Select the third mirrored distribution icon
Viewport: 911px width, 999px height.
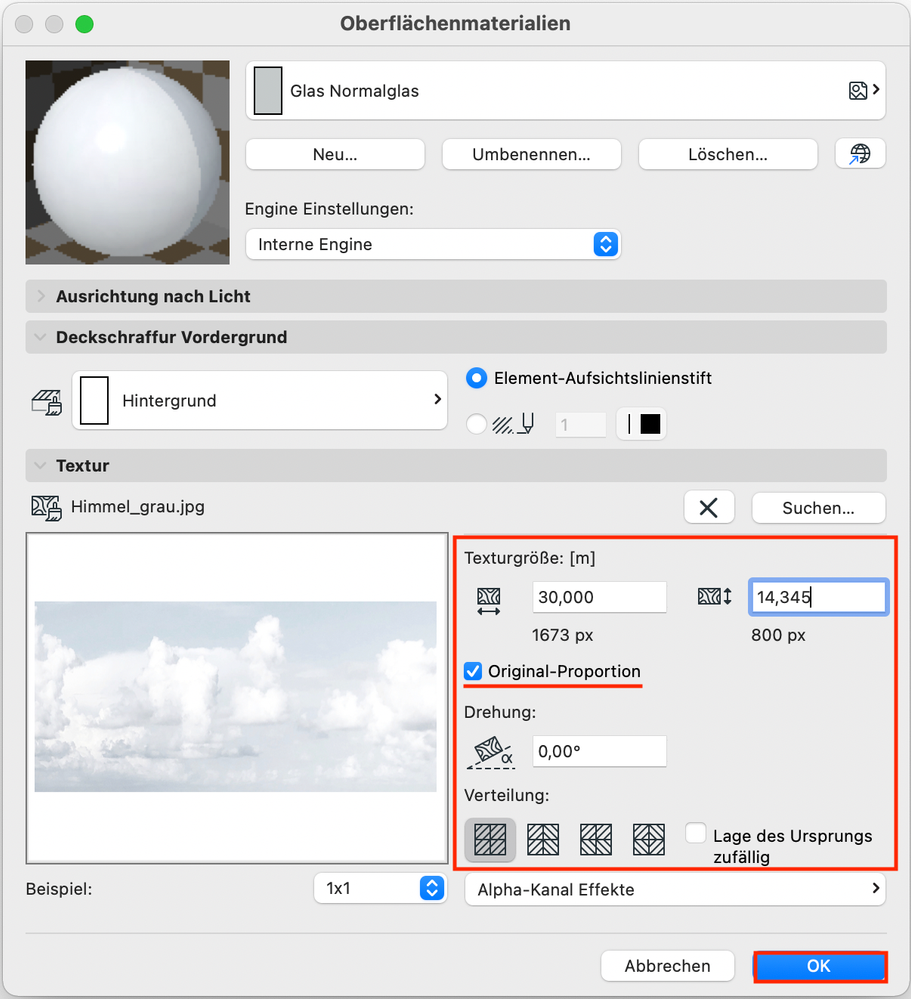(x=596, y=840)
